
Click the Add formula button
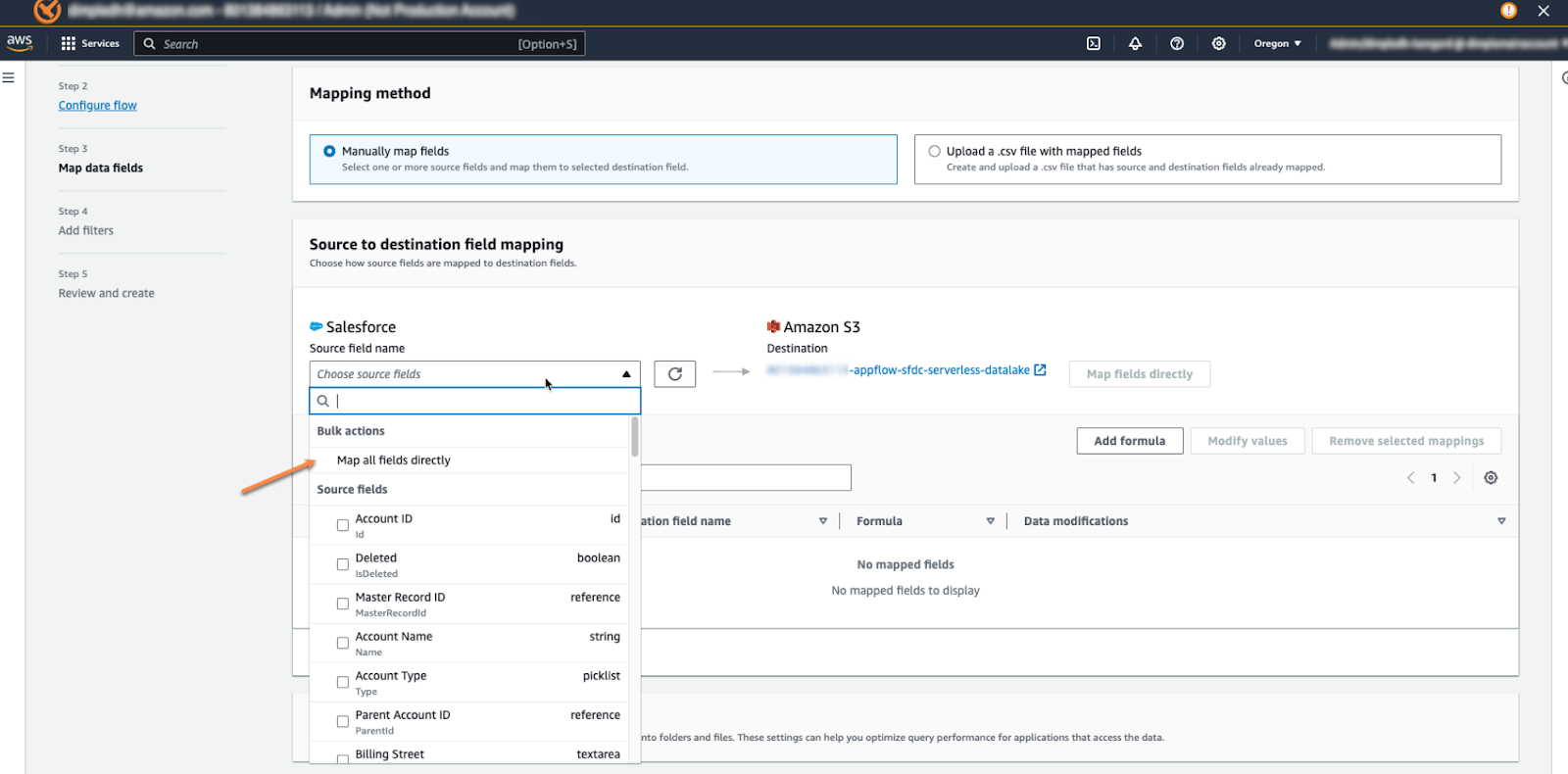tap(1129, 441)
